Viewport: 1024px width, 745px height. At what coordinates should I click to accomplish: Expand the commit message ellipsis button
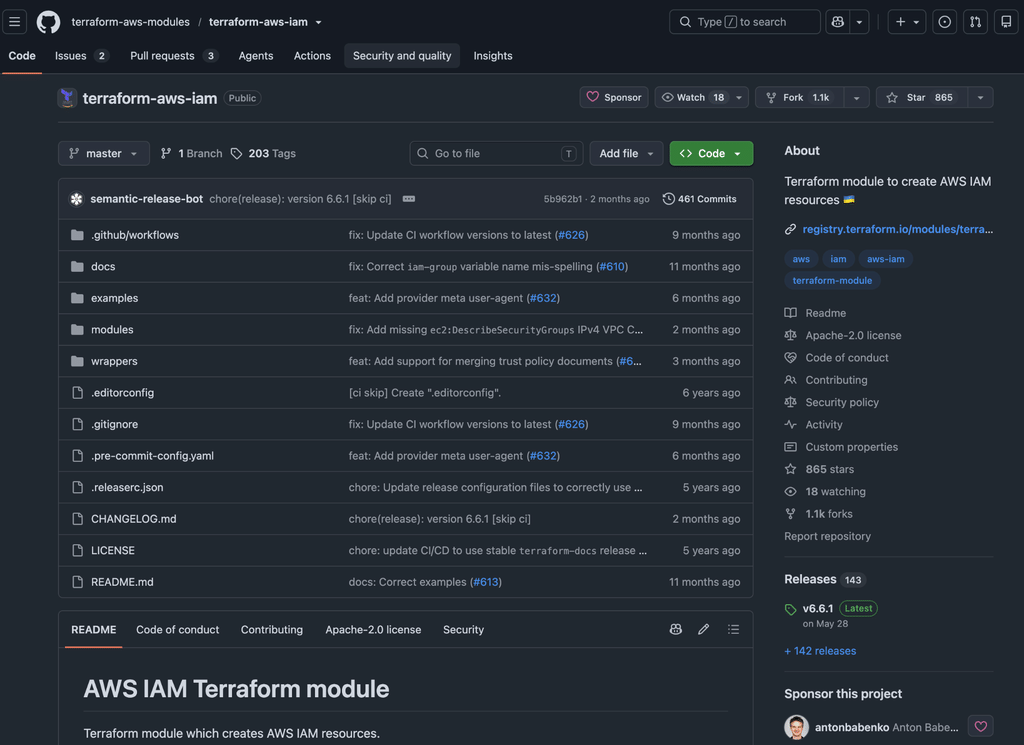pyautogui.click(x=409, y=198)
